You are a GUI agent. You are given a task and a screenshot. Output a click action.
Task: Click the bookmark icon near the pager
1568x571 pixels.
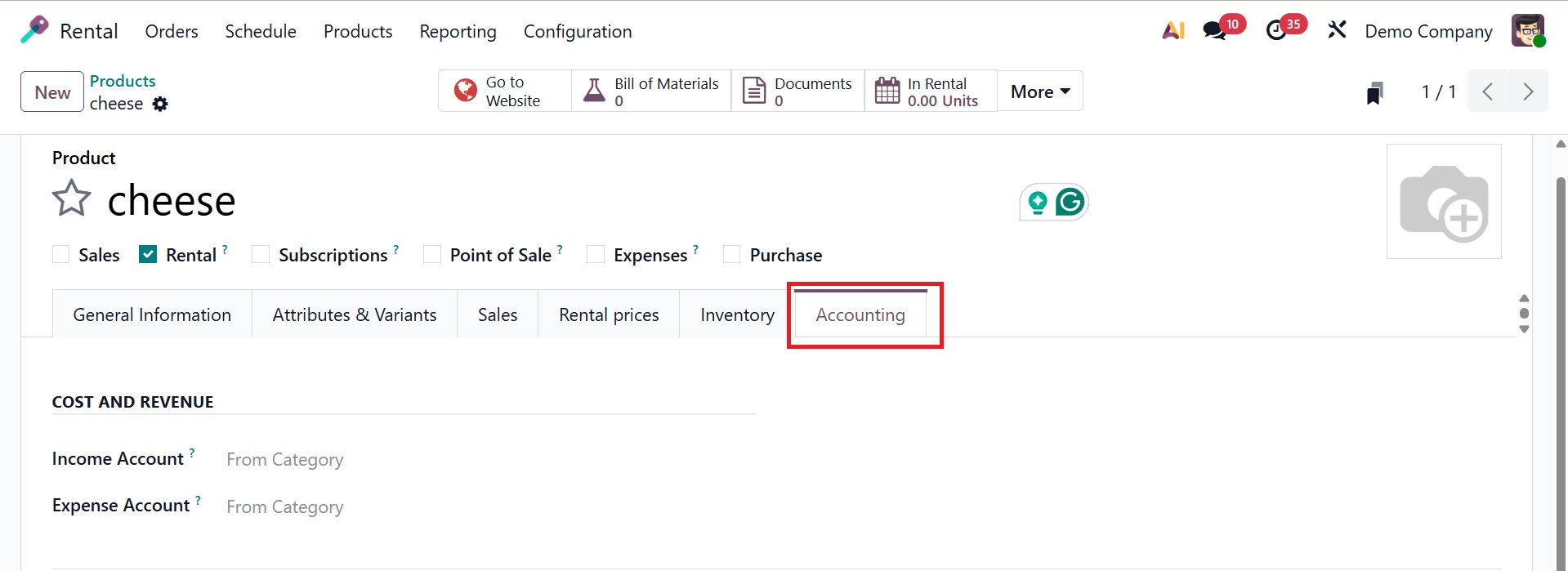point(1375,92)
